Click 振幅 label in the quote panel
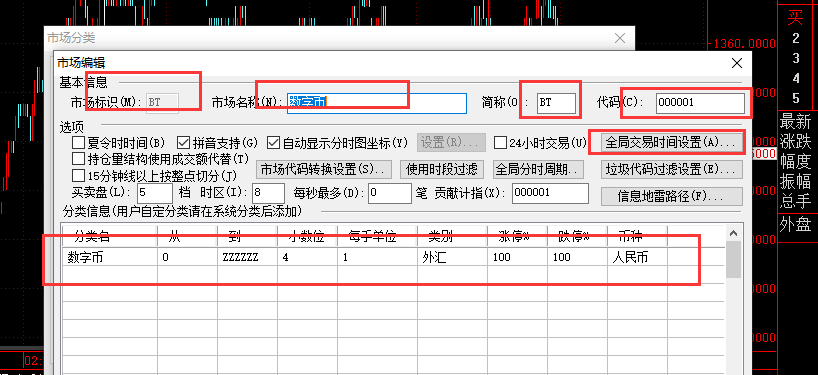The height and width of the screenshot is (375, 818). (795, 181)
